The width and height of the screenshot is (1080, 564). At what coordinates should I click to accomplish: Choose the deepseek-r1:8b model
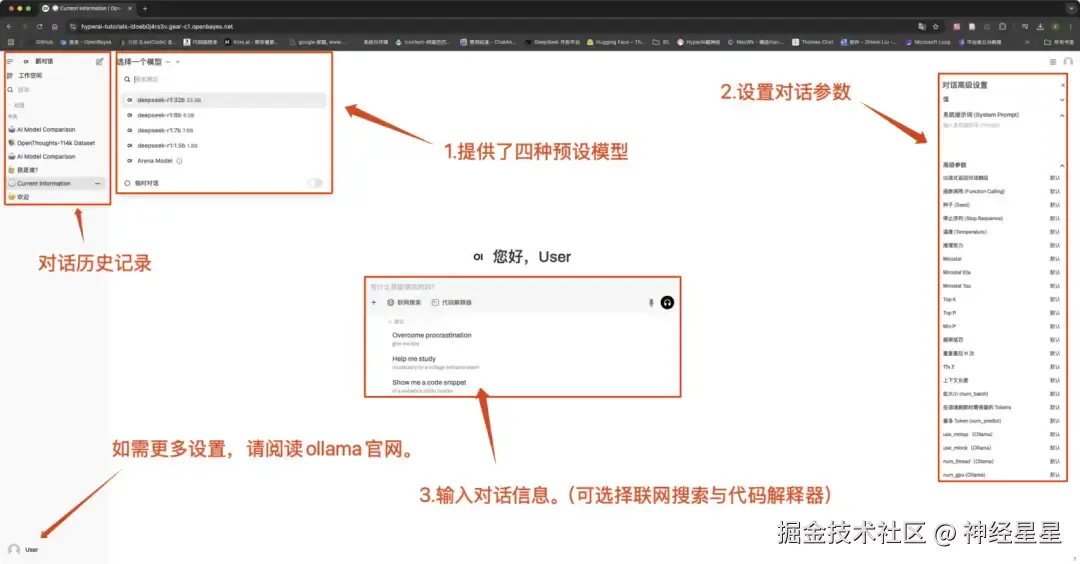(x=224, y=115)
